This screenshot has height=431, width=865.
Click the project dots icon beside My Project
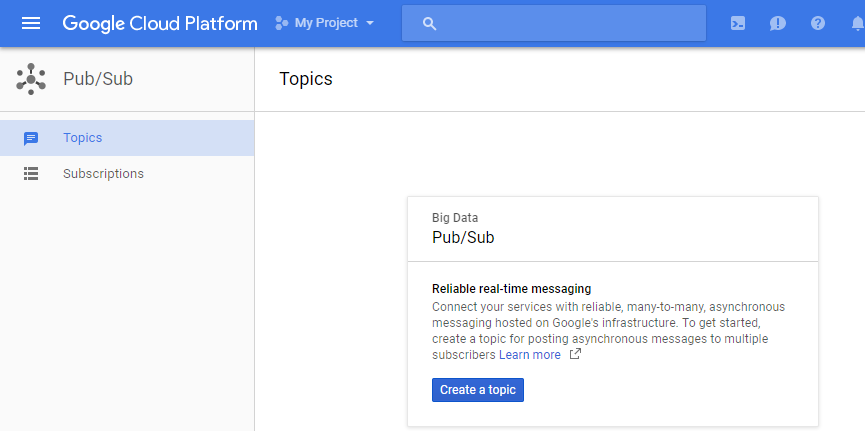[282, 23]
